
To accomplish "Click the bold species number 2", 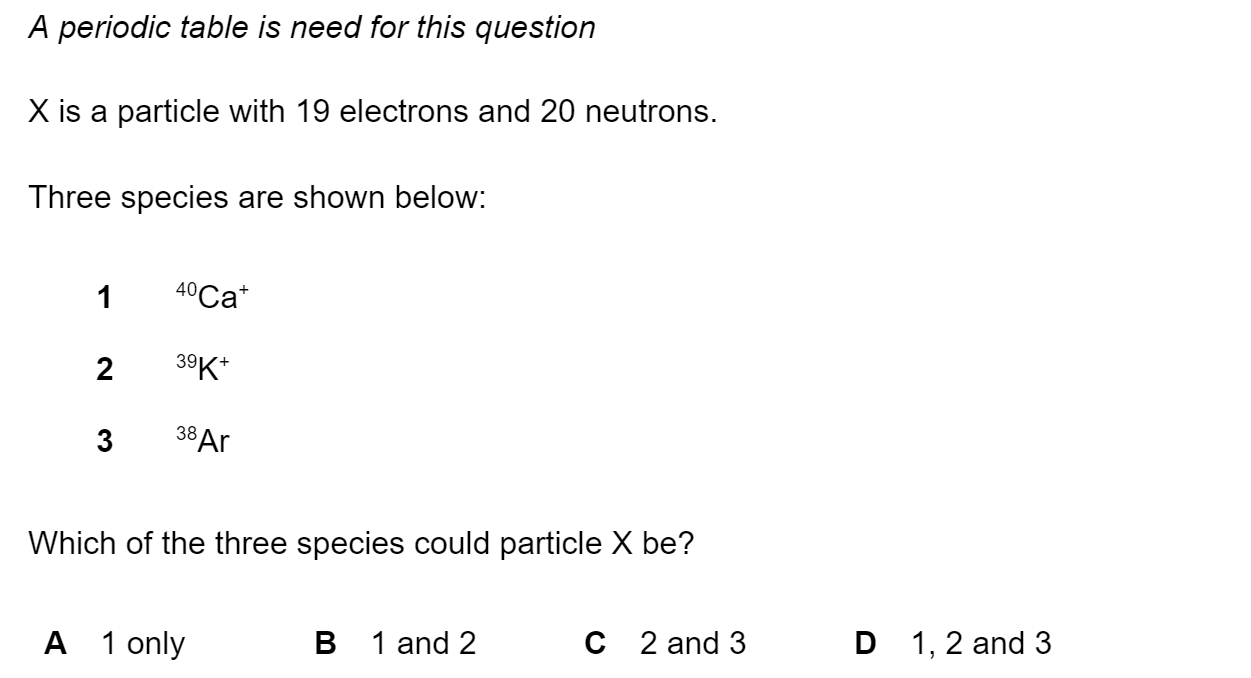I will (104, 369).
